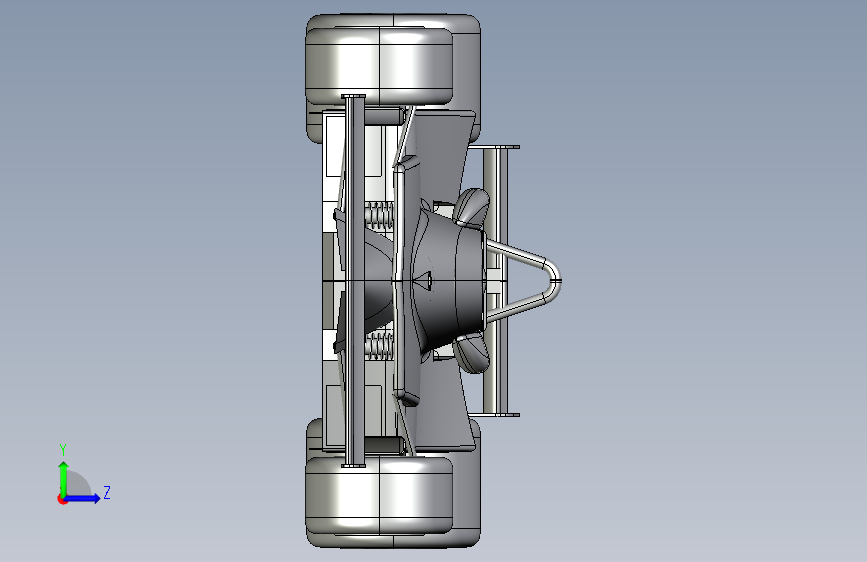The width and height of the screenshot is (867, 562).
Task: Select the bottom tire of the car model
Action: click(379, 494)
